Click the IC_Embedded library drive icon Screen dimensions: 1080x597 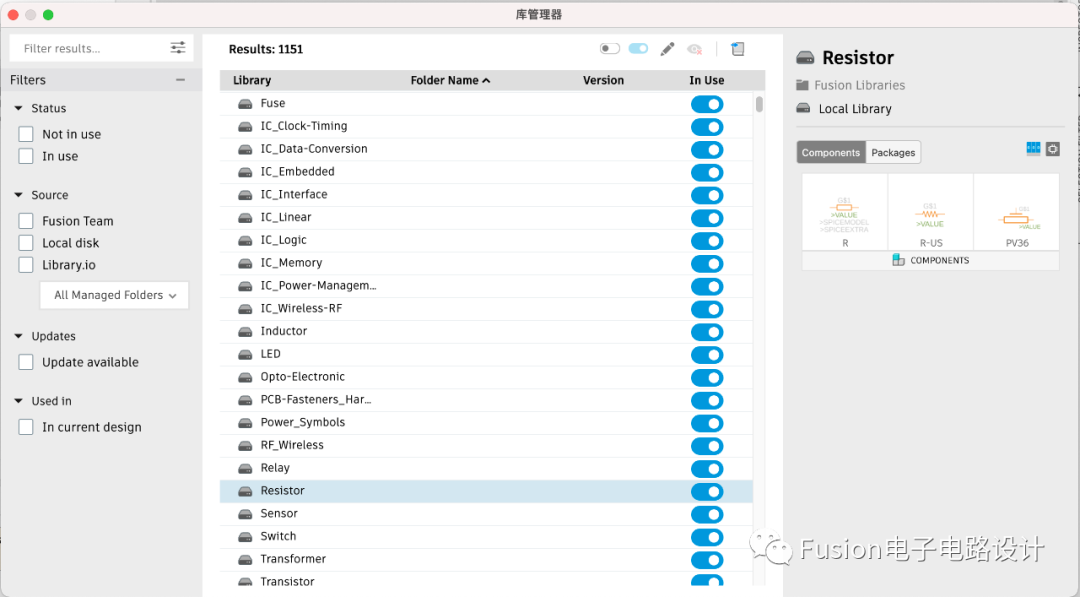pos(245,172)
